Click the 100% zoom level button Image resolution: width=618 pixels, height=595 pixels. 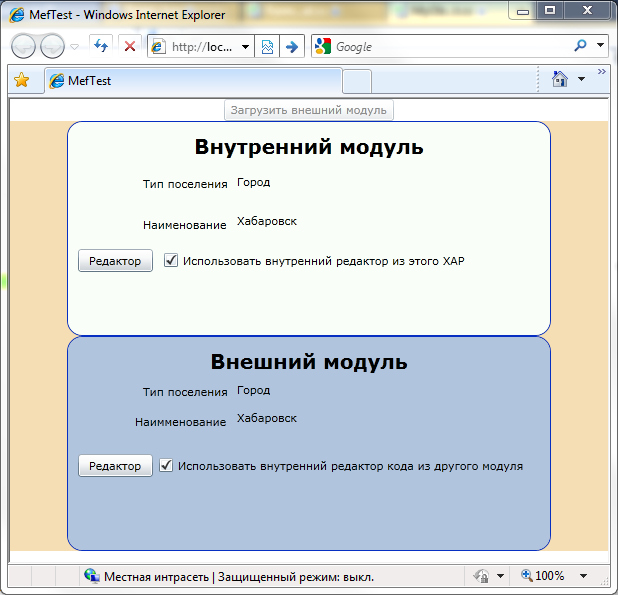(542, 576)
